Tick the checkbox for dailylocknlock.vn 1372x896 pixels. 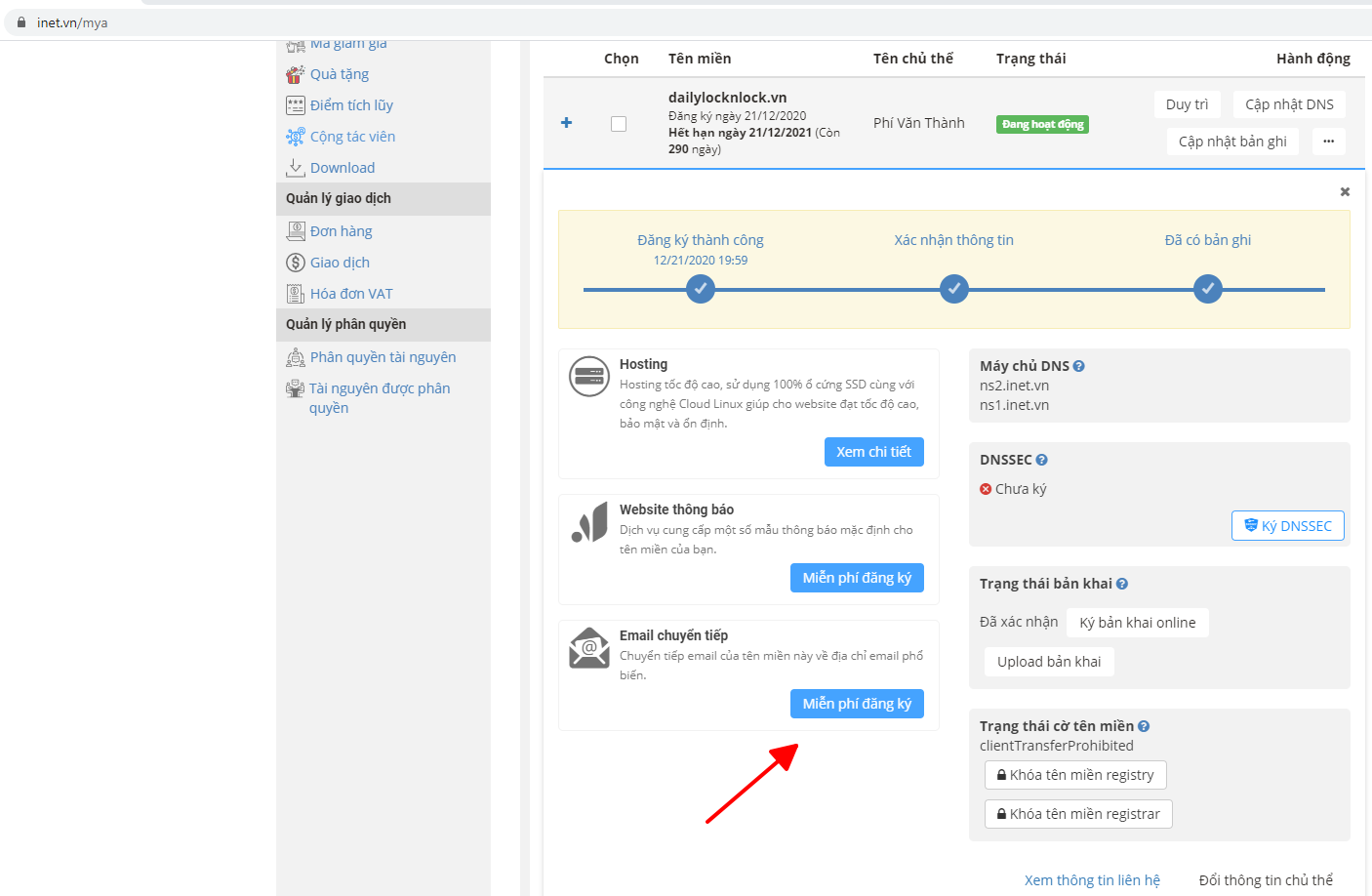tap(619, 124)
